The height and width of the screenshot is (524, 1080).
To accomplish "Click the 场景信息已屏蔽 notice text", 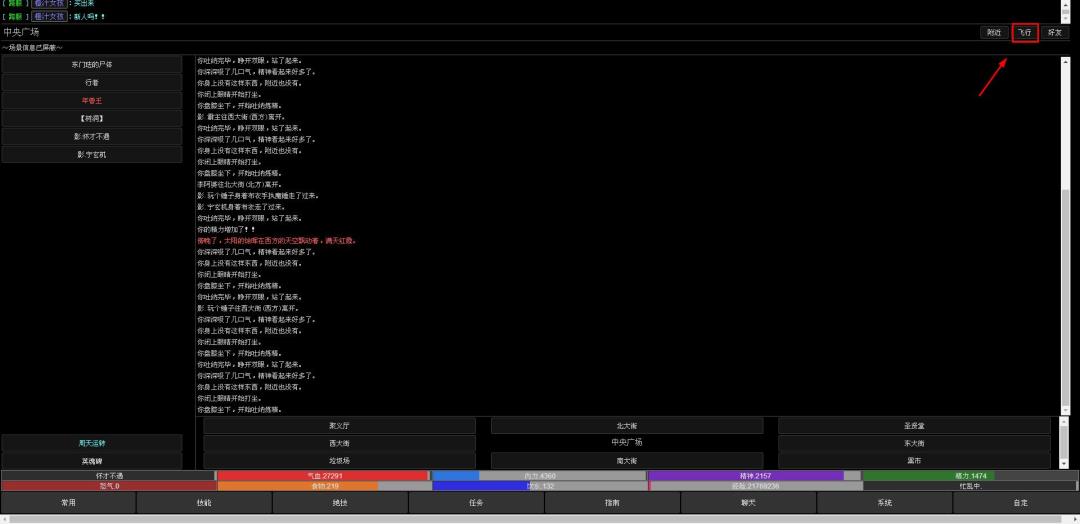I will coord(32,48).
